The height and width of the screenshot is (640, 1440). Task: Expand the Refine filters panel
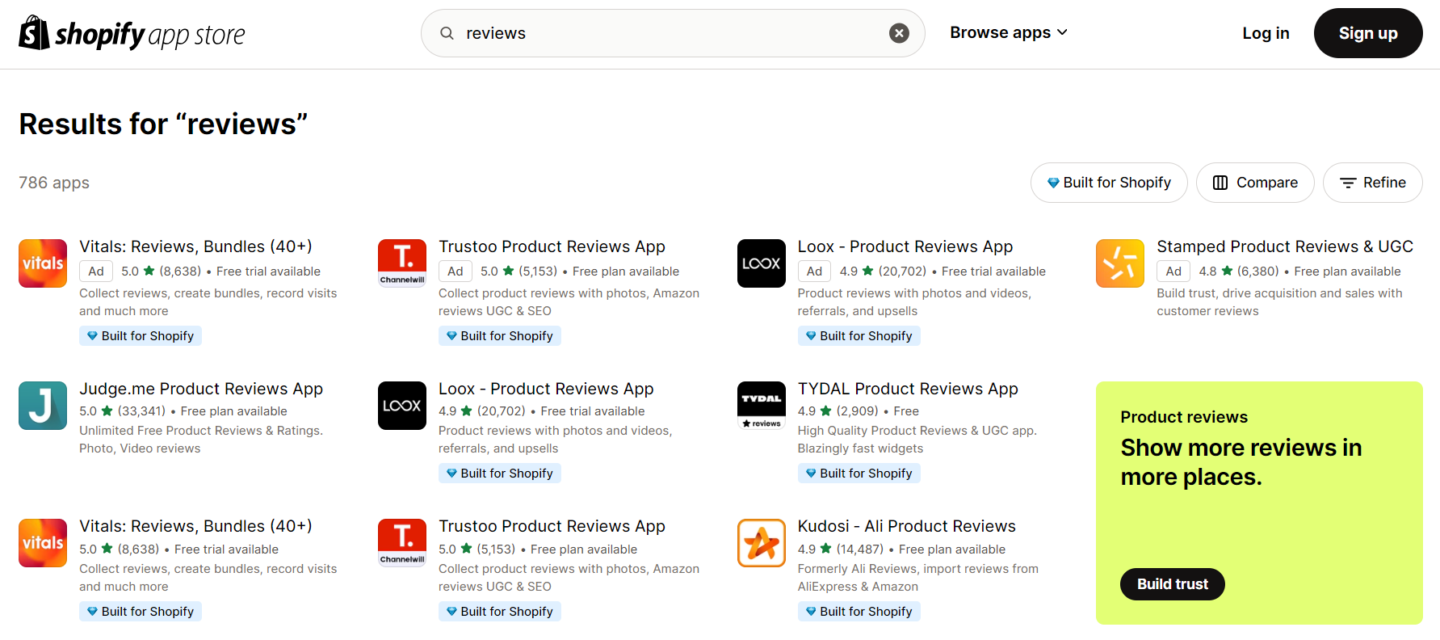pos(1372,183)
